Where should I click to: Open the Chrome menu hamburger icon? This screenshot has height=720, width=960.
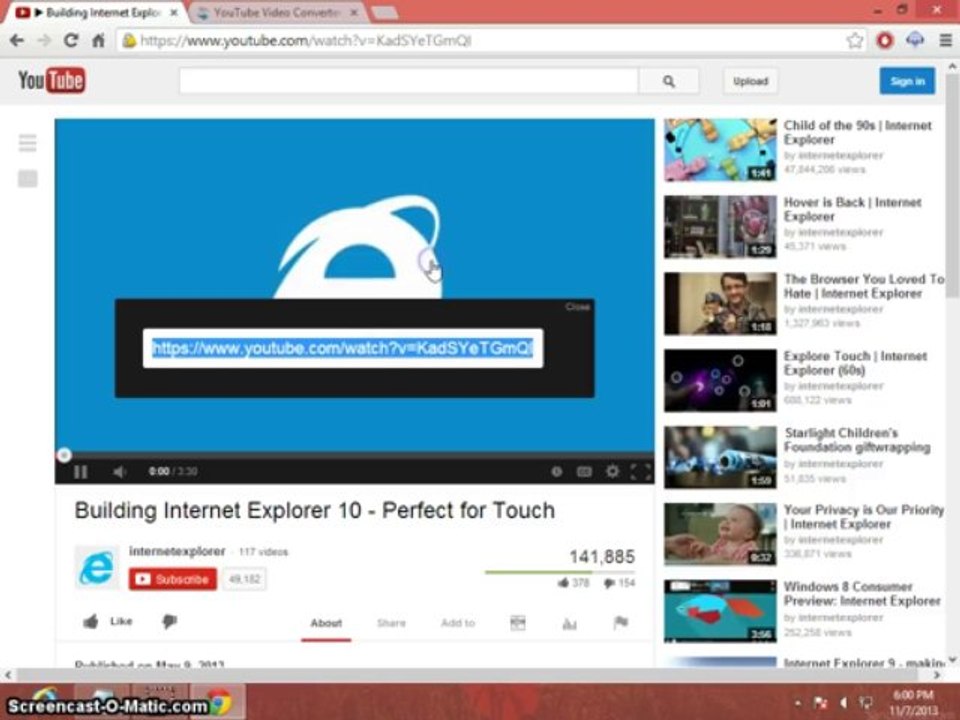(945, 41)
